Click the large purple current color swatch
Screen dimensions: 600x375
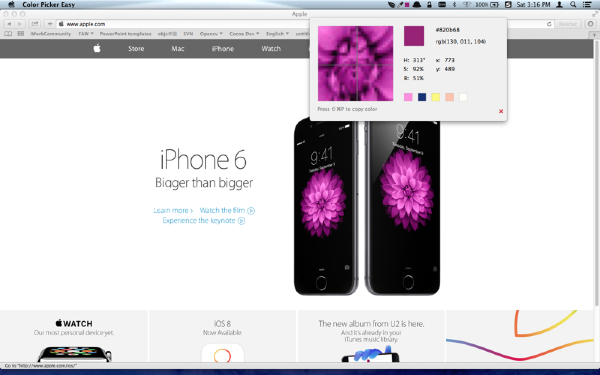tap(414, 36)
